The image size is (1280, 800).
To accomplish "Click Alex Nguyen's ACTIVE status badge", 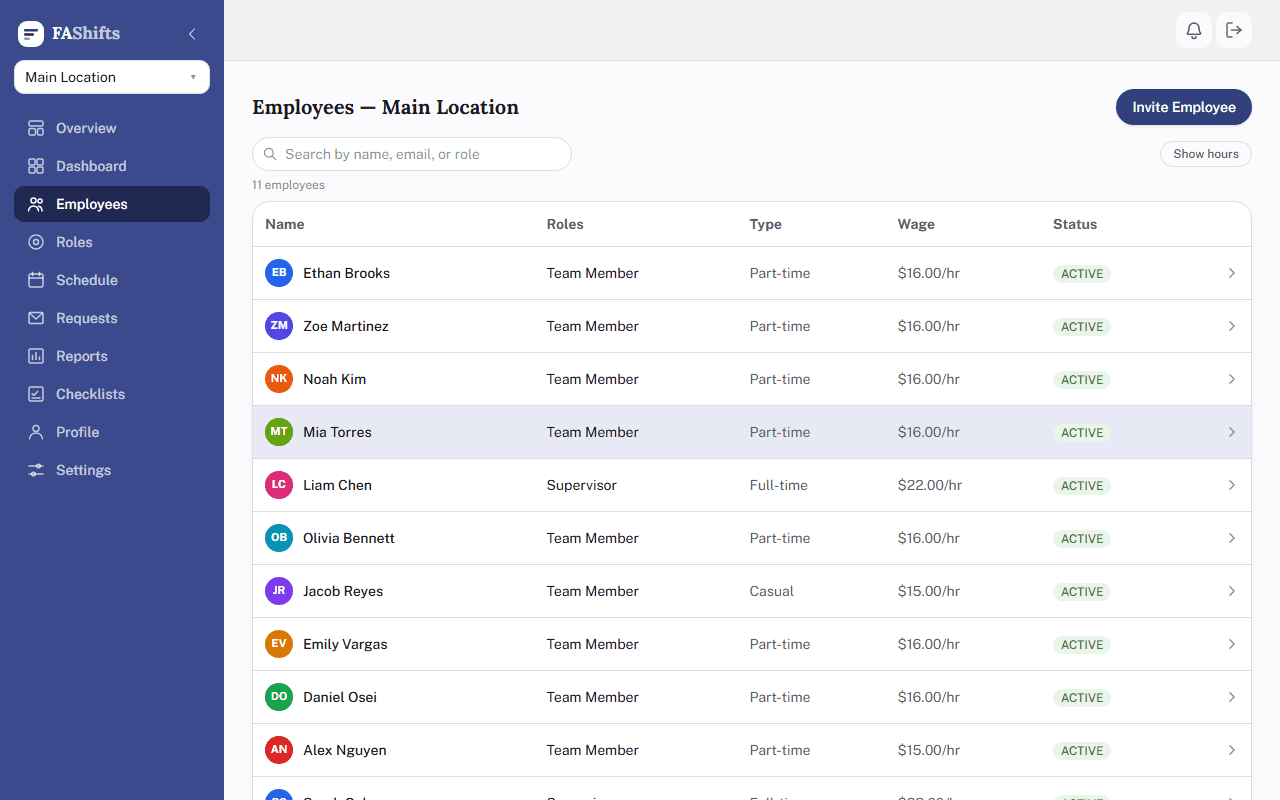I will tap(1082, 751).
